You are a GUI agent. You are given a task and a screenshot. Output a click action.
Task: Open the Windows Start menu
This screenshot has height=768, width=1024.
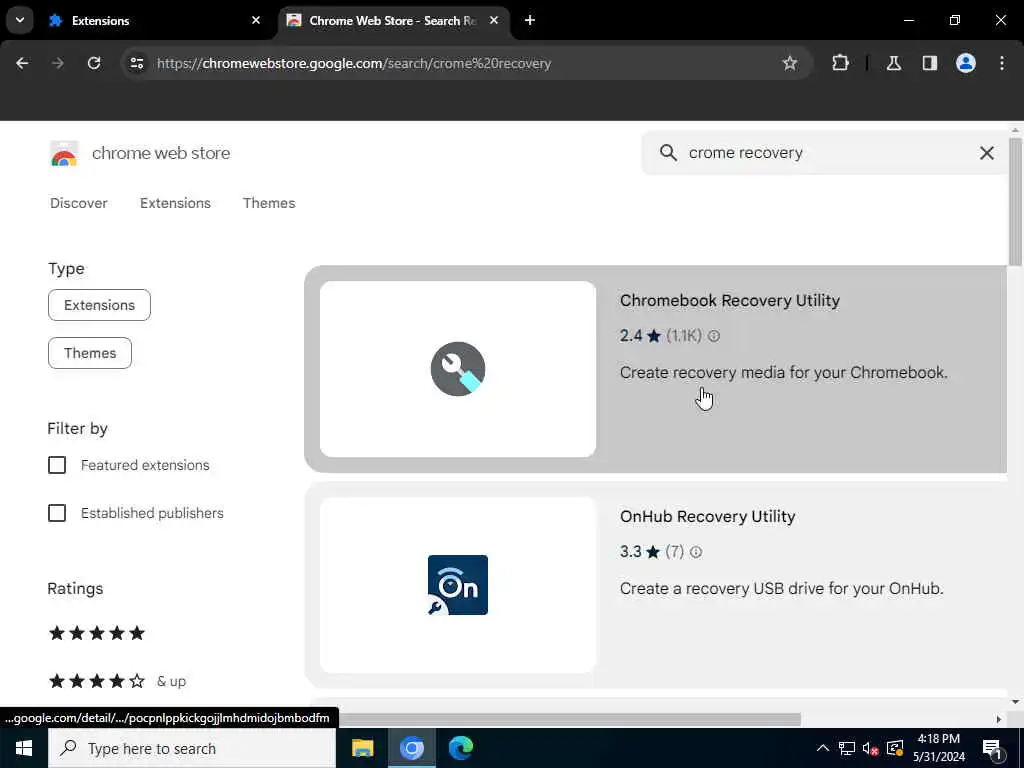[24, 748]
